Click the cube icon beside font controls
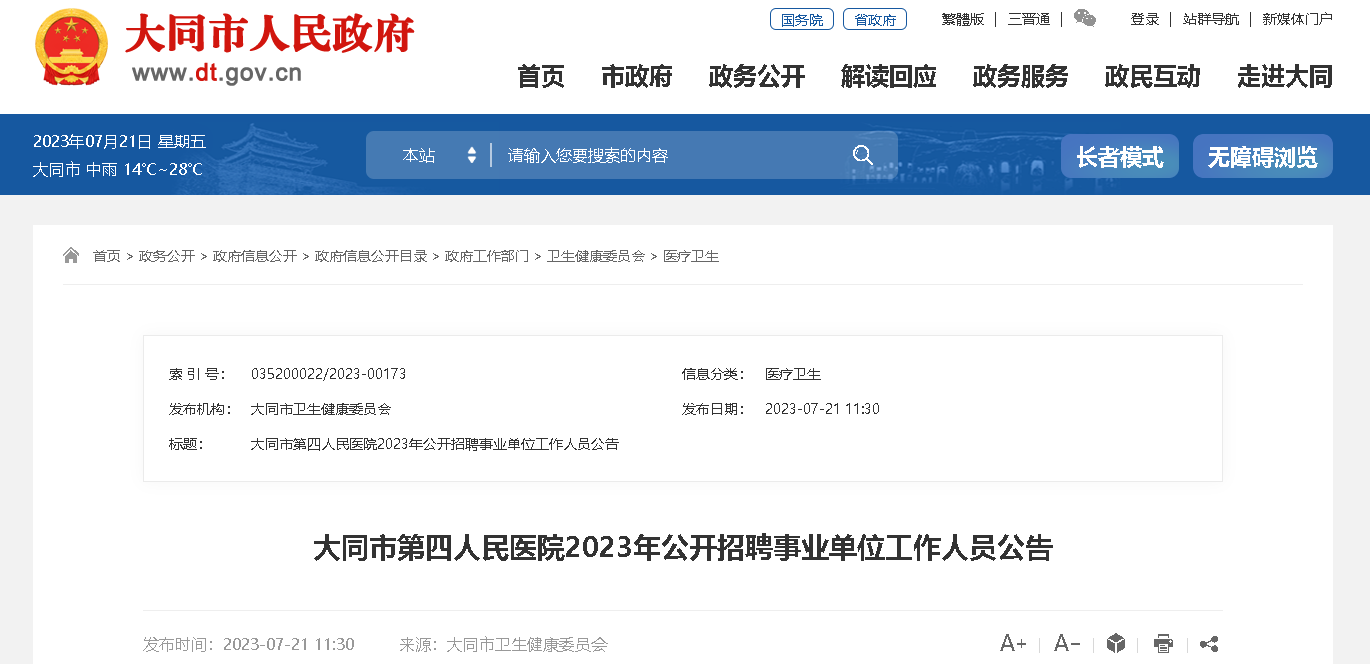 pos(1116,643)
